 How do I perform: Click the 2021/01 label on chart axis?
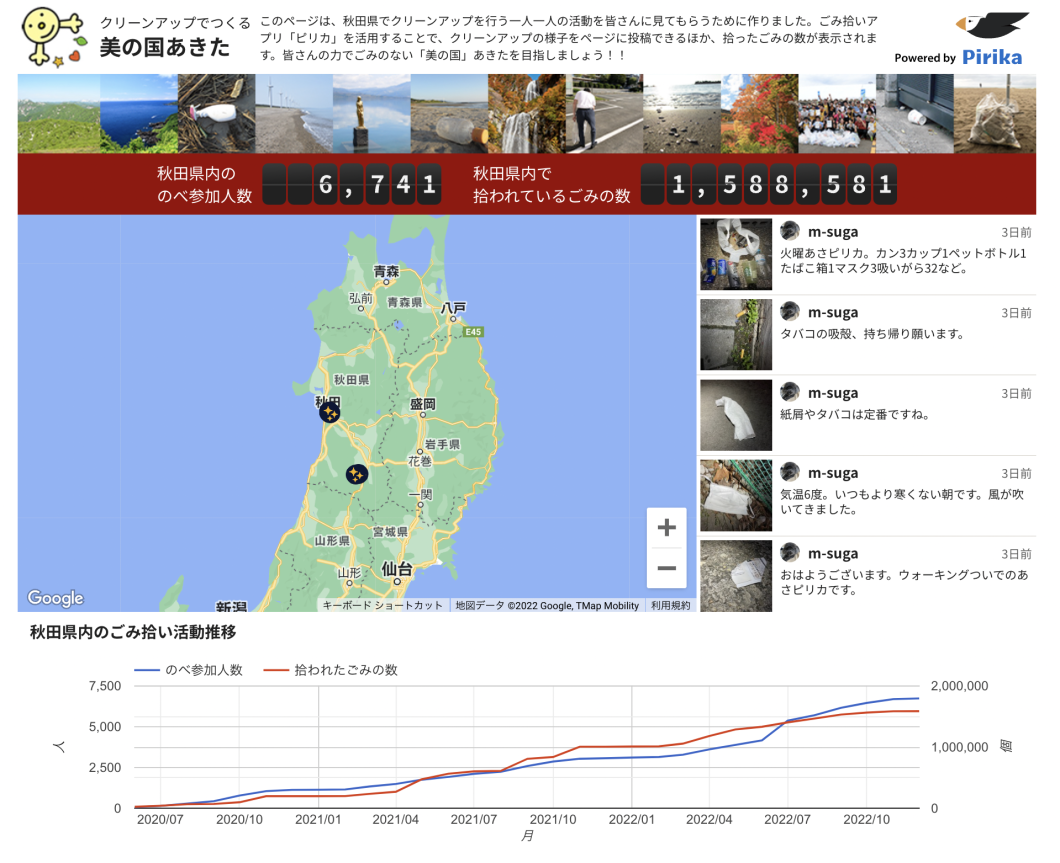(x=318, y=820)
